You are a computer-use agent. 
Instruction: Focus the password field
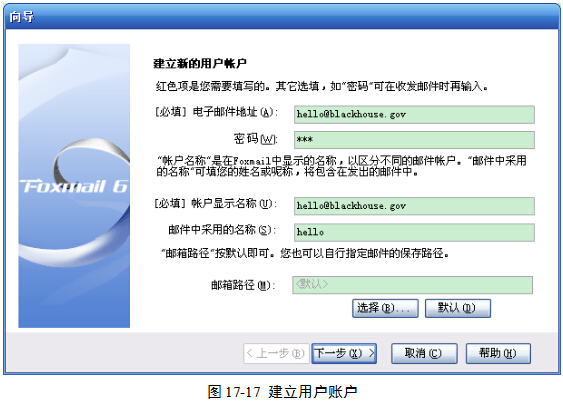pyautogui.click(x=414, y=140)
